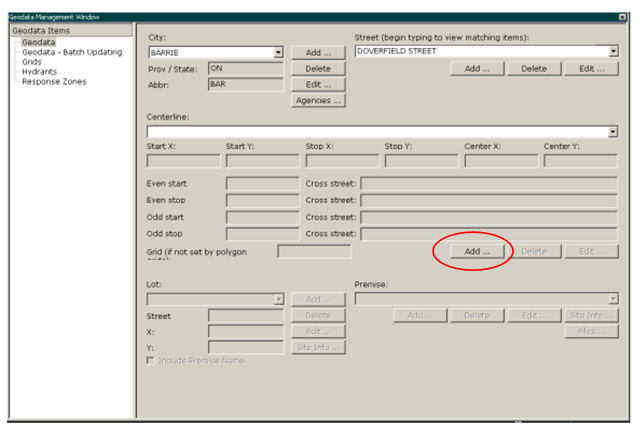Click the Start X input field
The height and width of the screenshot is (432, 639).
pyautogui.click(x=183, y=161)
